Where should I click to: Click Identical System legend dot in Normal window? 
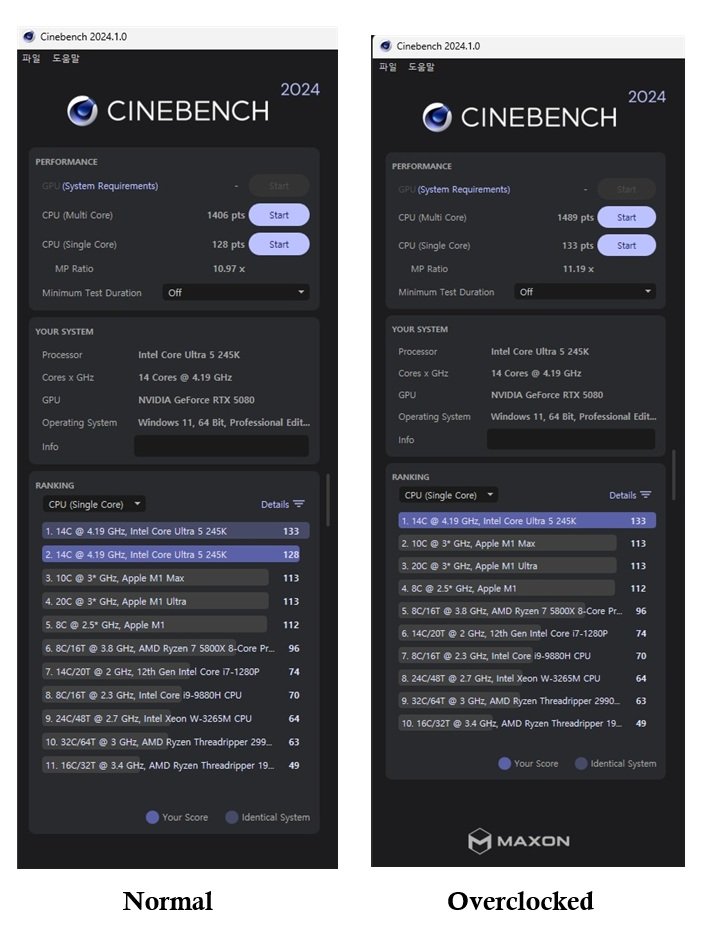[231, 817]
